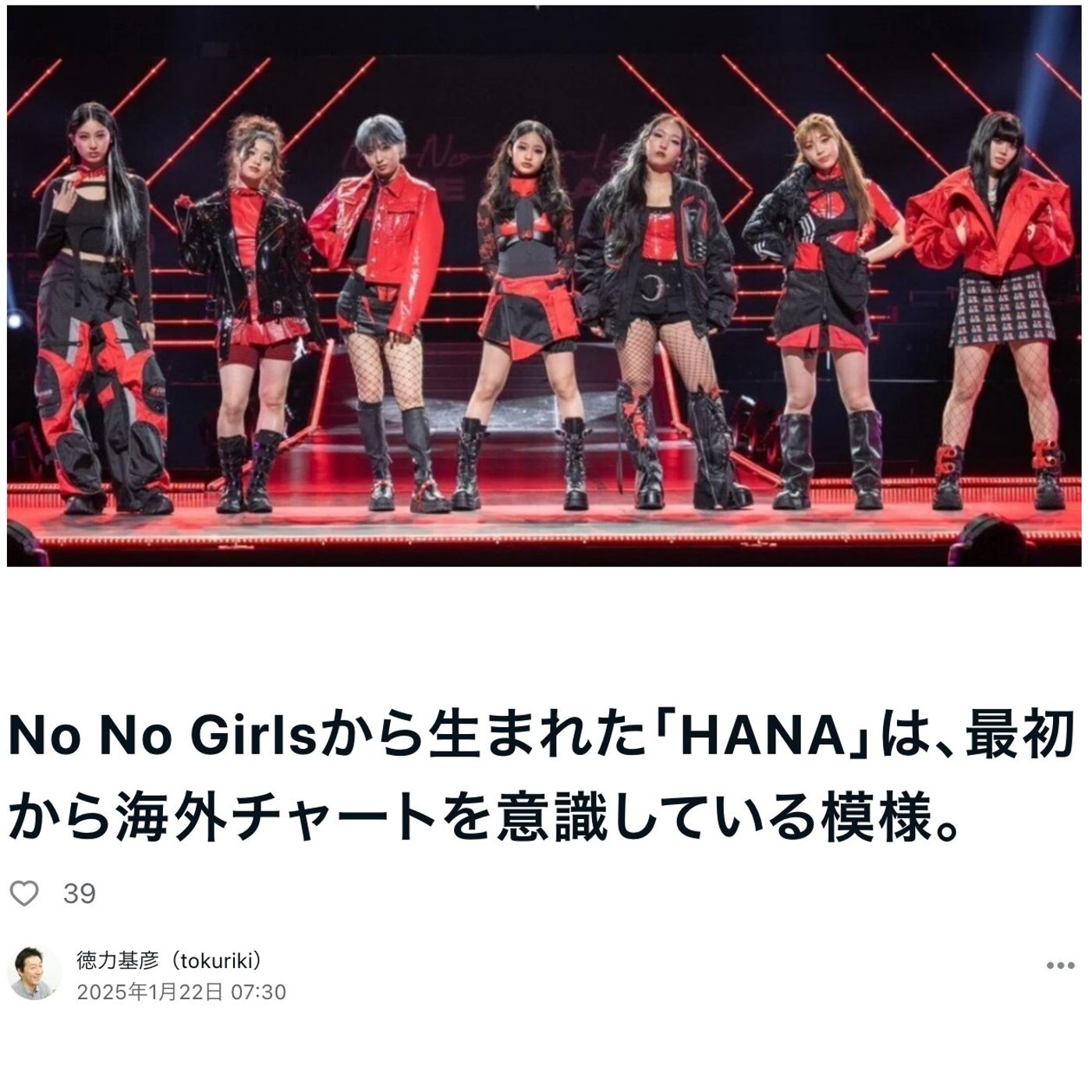Open the group stage photo header image
1092x1092 pixels.
coord(544,285)
